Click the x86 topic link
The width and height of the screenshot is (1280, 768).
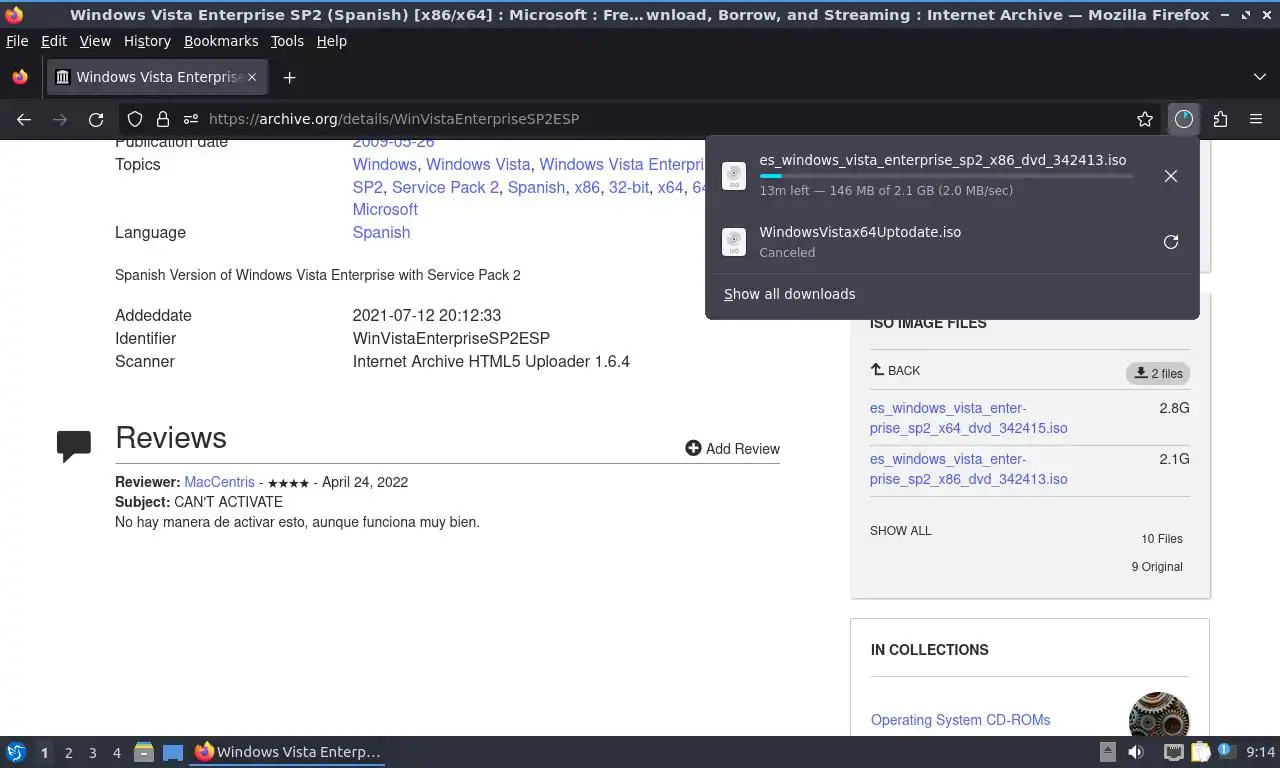(587, 187)
